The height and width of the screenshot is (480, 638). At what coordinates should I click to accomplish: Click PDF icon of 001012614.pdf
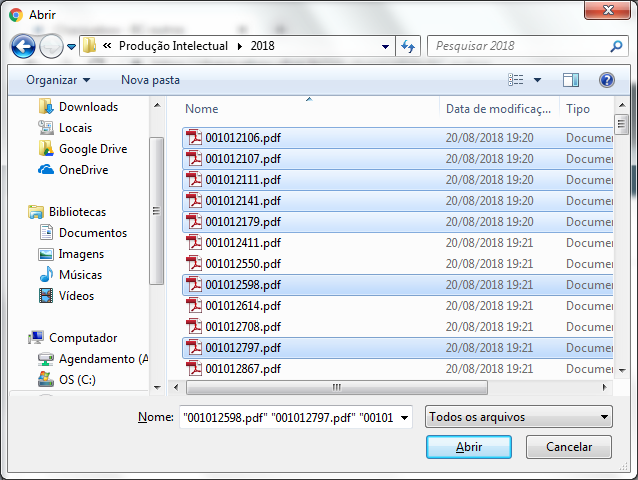[x=194, y=306]
